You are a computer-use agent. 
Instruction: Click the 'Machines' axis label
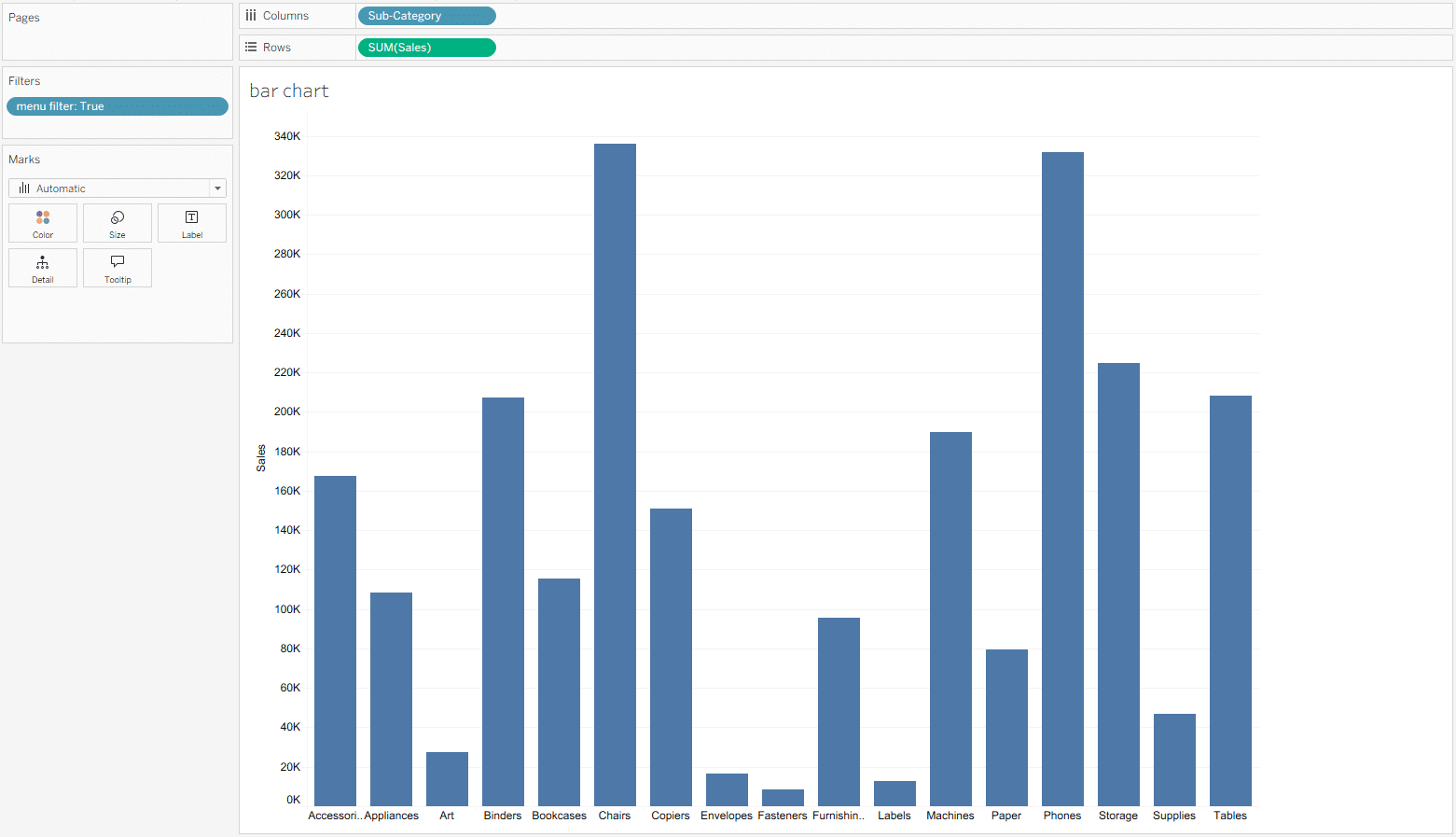(950, 816)
